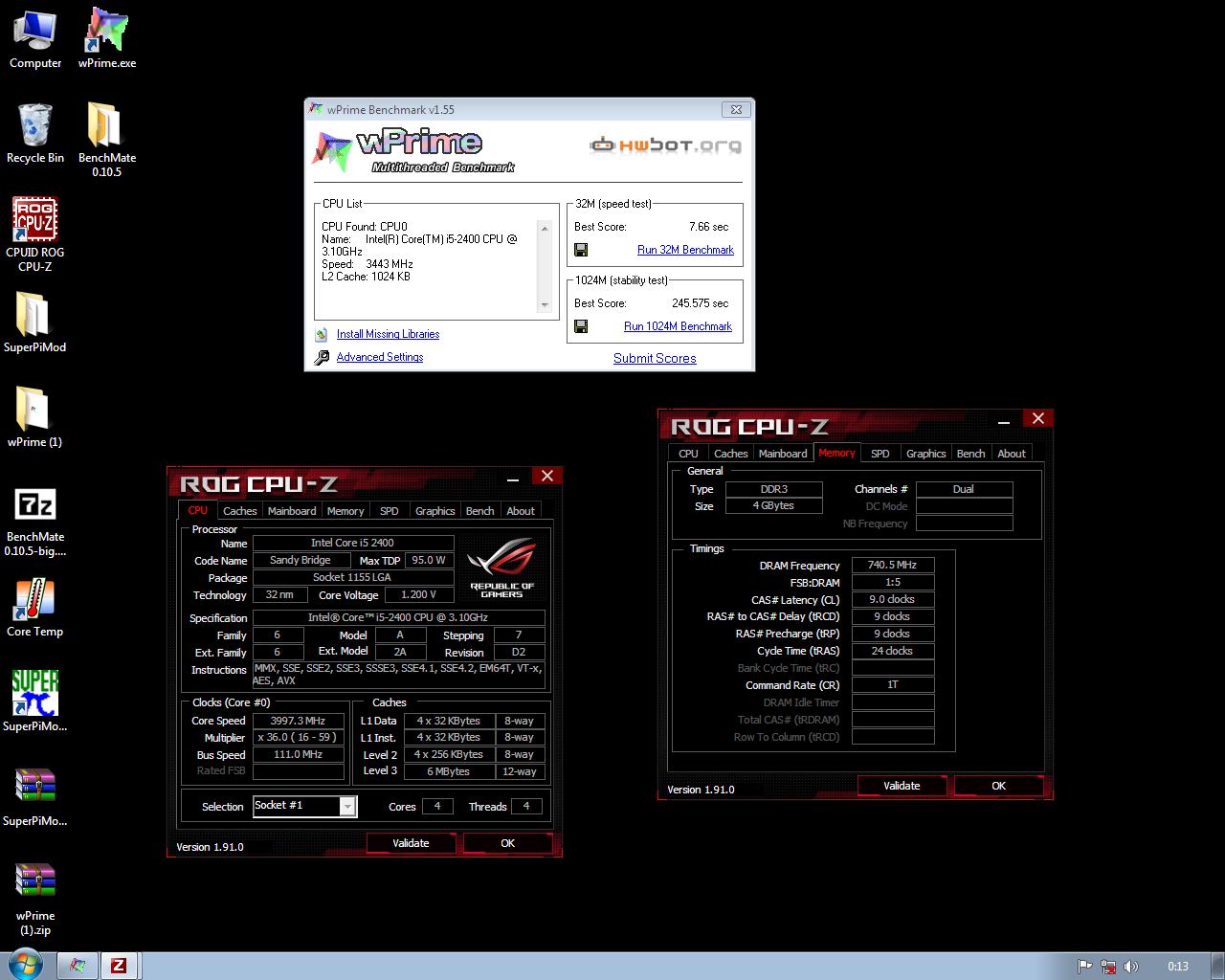Screen dimensions: 1225x980
Task: Click the wPrime taskbar button
Action: [x=78, y=966]
